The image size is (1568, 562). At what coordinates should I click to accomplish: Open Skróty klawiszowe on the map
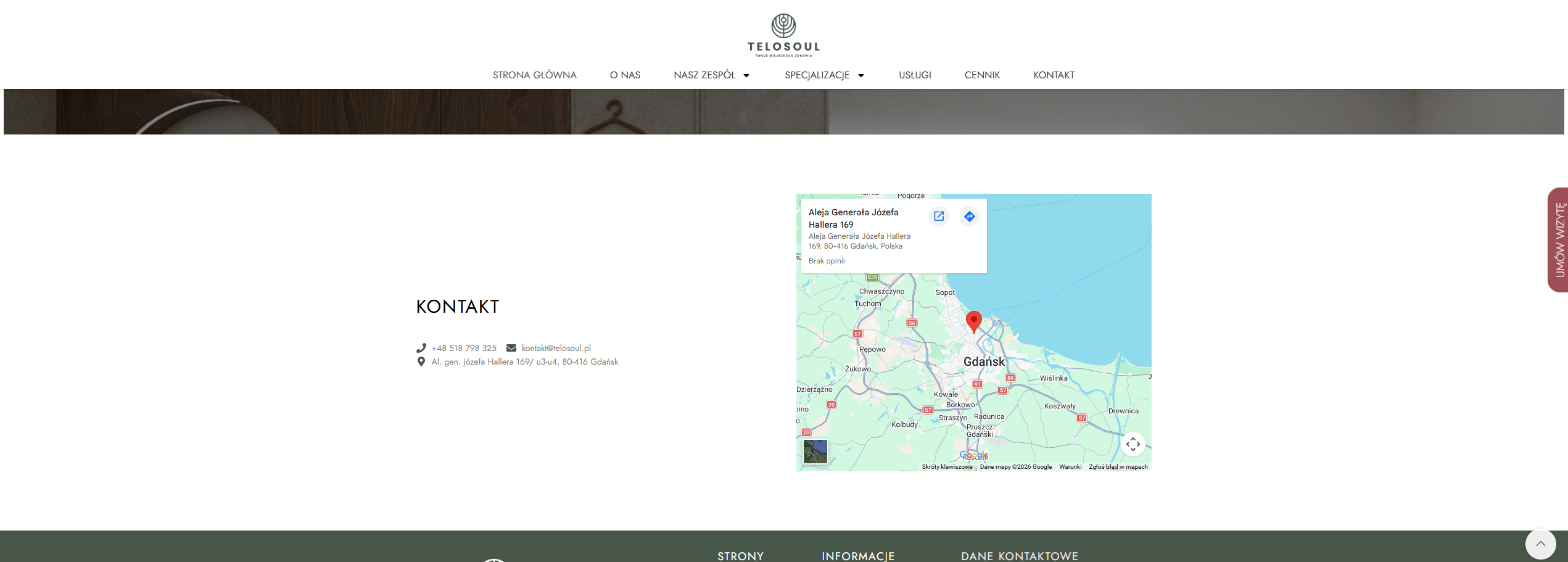[x=947, y=467]
